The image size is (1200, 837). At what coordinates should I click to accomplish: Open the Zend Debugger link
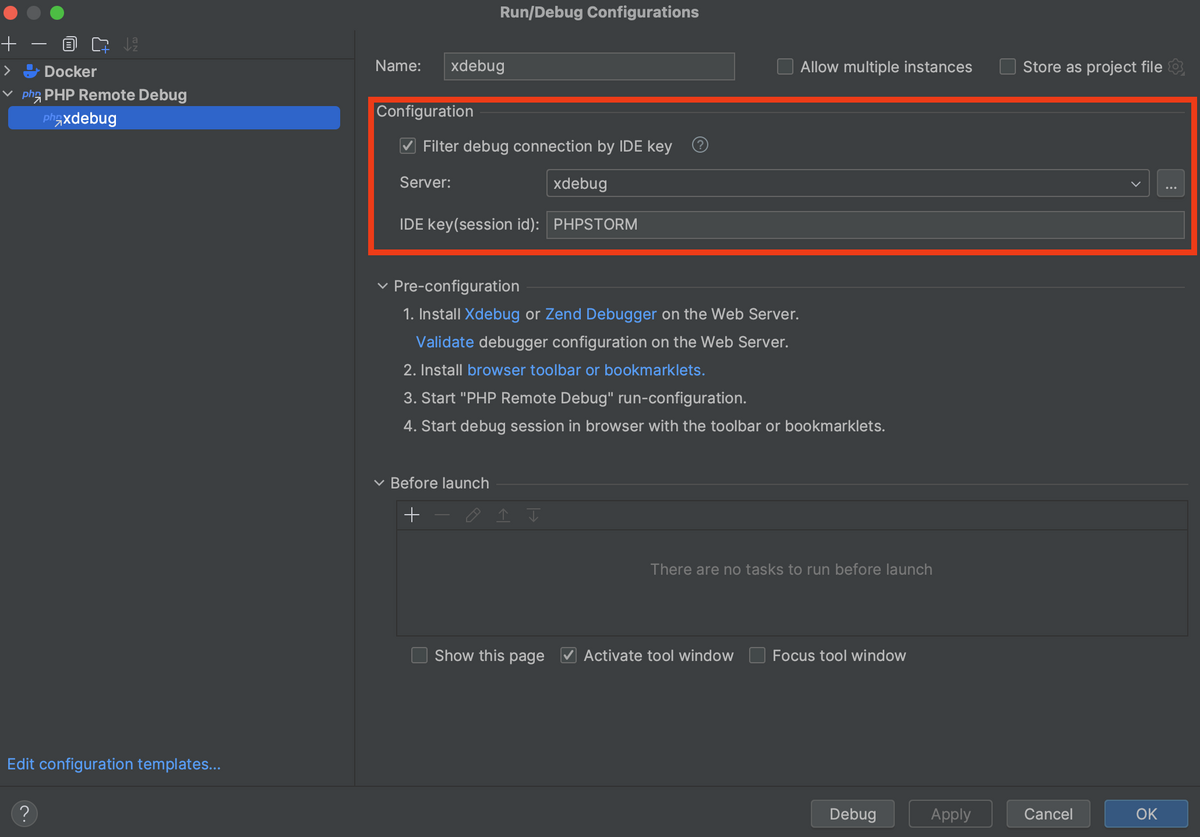point(601,314)
